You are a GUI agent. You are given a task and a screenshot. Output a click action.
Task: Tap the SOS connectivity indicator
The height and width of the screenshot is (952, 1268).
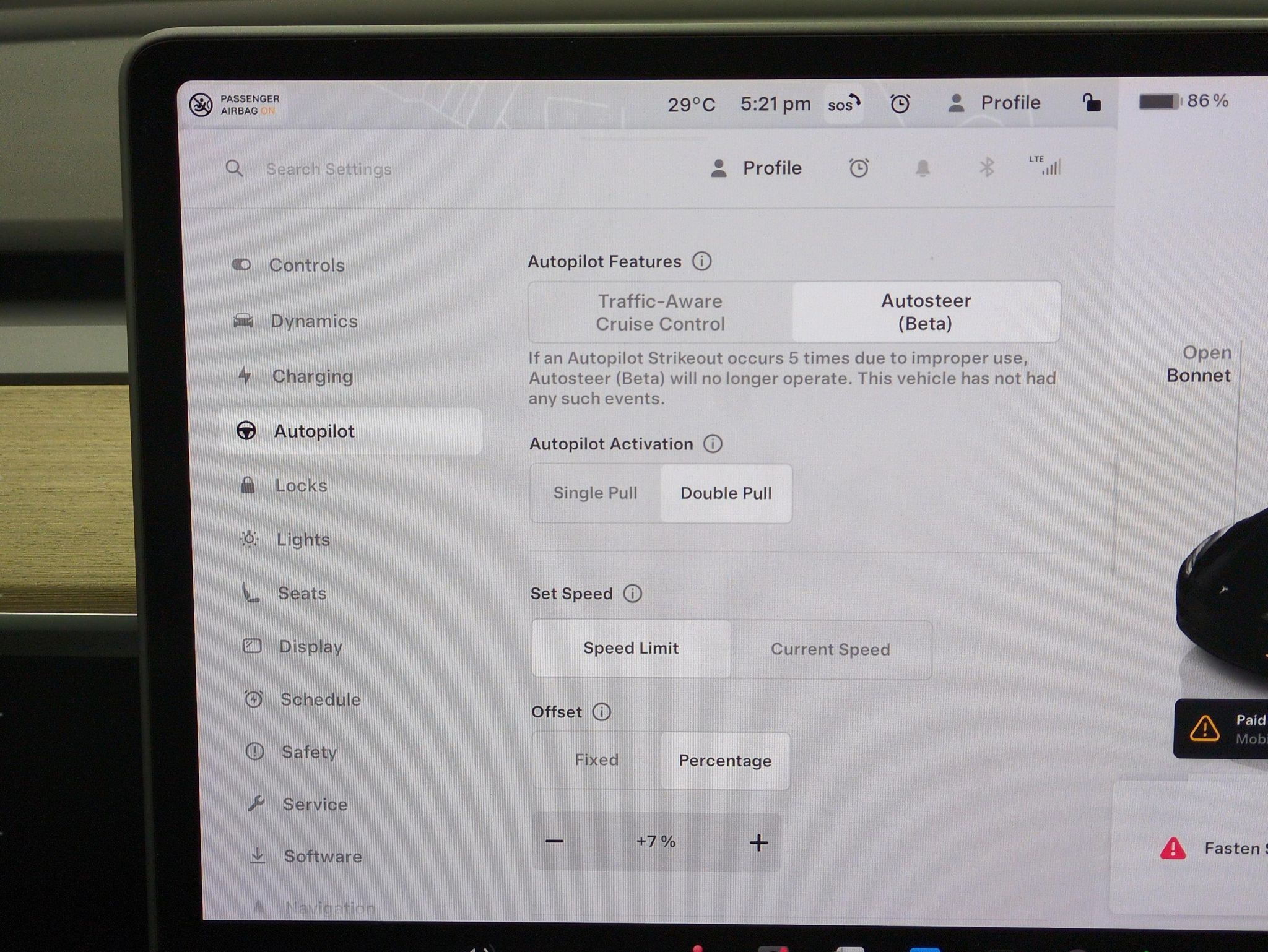point(845,104)
